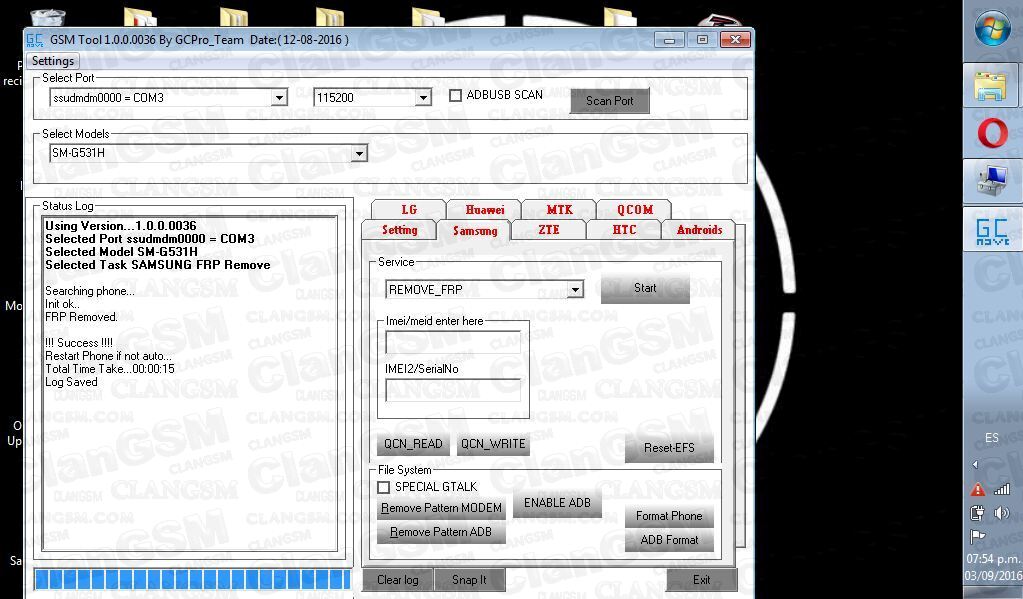Screen dimensions: 1023x599
Task: Open the Androids tab
Action: click(699, 230)
